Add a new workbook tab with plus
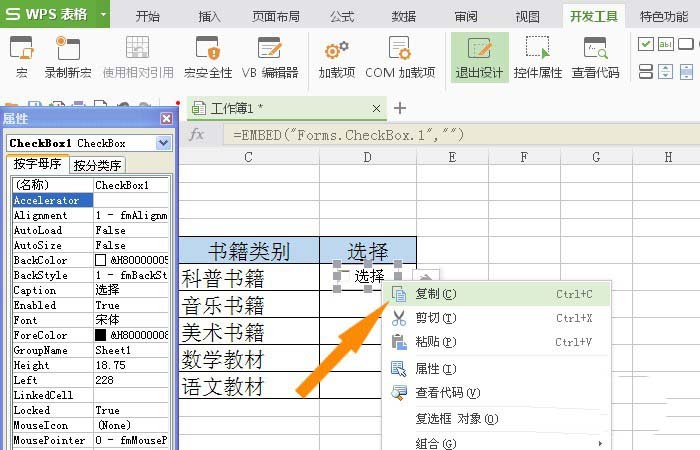This screenshot has width=700, height=450. pyautogui.click(x=400, y=108)
